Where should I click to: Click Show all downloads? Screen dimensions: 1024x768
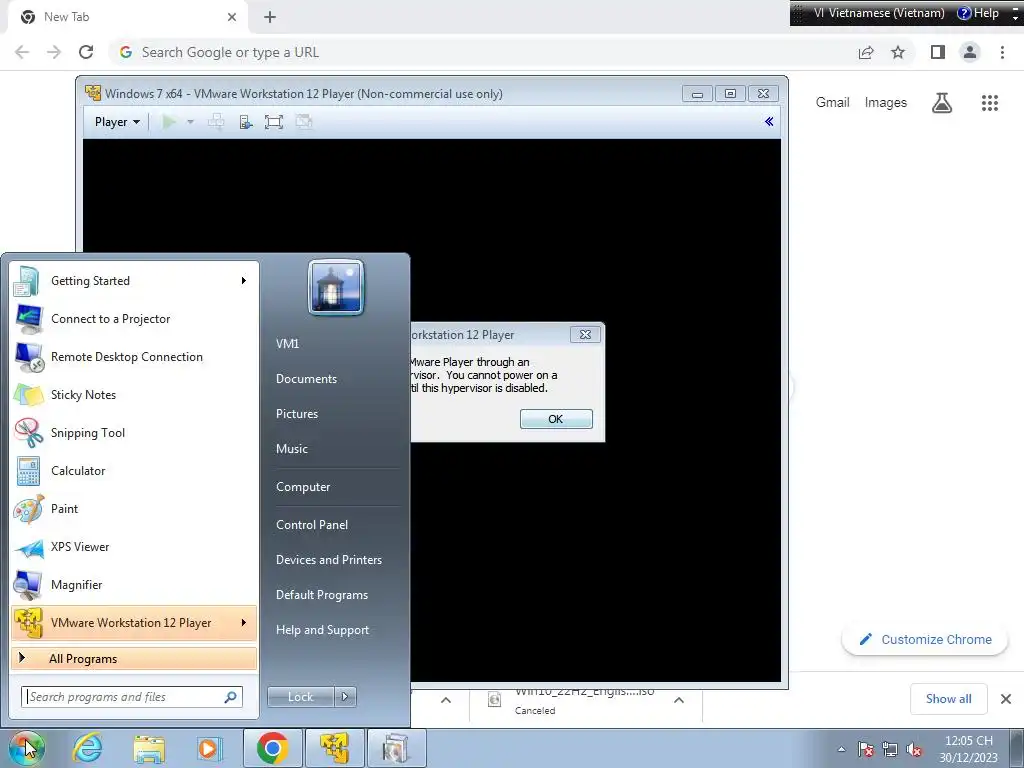948,699
